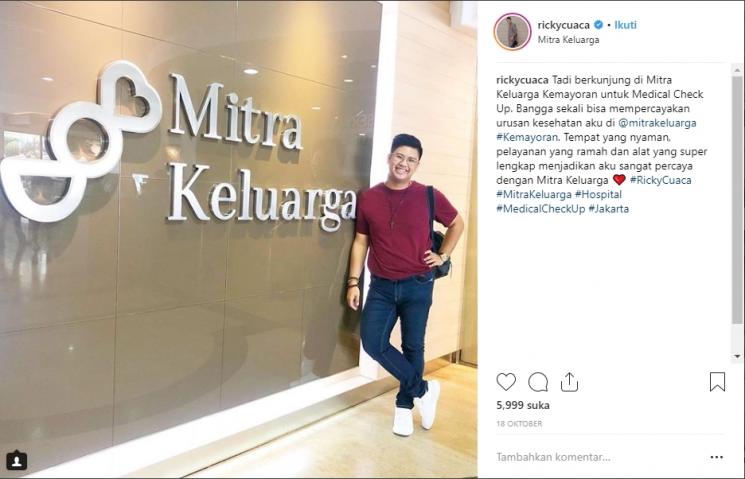Click the verified badge next to rickycuaca
The height and width of the screenshot is (479, 745).
(598, 25)
